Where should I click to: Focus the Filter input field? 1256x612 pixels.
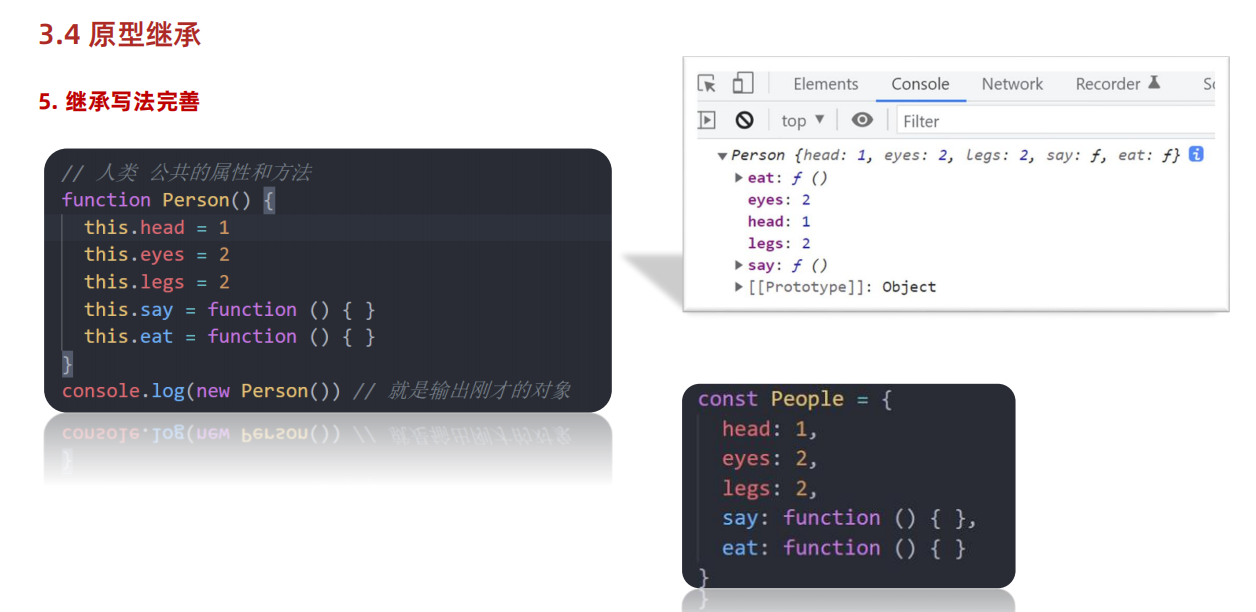(x=1055, y=121)
